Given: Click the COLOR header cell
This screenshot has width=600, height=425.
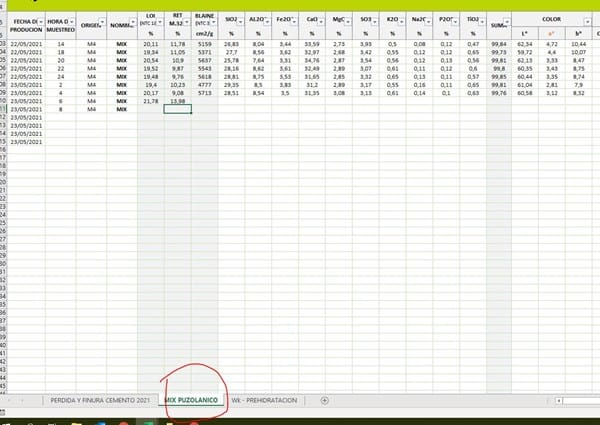Looking at the screenshot, I should (551, 19).
